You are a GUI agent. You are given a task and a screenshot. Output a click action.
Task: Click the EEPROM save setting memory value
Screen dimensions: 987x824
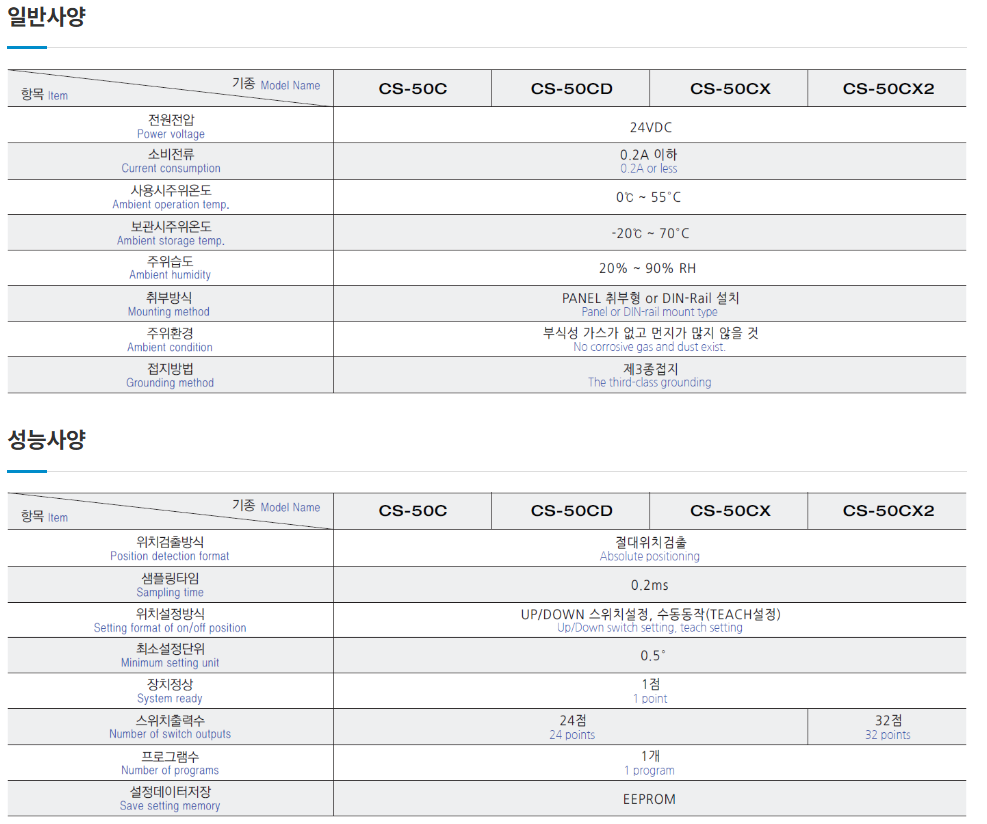tap(649, 799)
